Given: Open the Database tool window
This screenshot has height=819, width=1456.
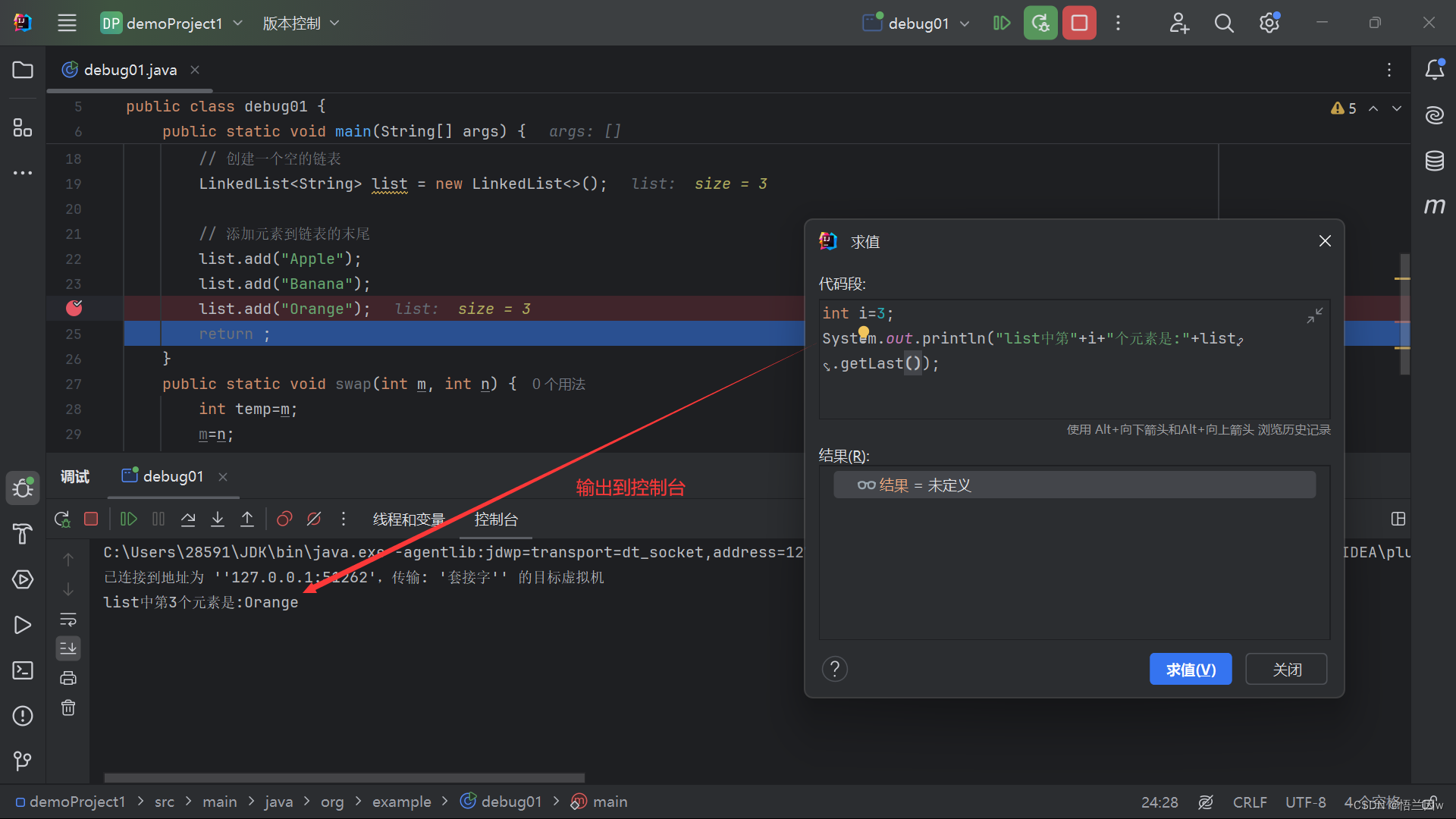Looking at the screenshot, I should (1434, 161).
